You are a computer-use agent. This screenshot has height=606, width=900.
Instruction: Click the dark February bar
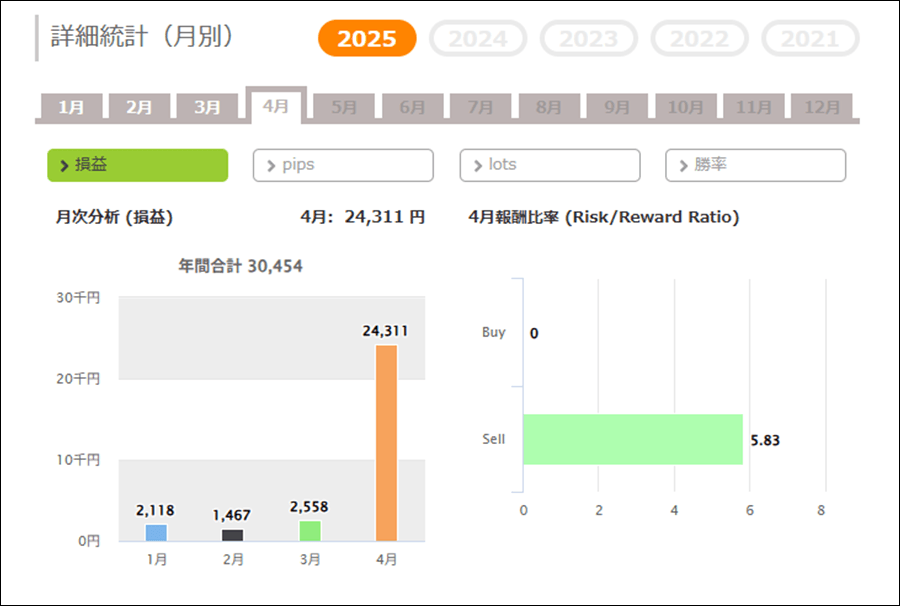[232, 535]
